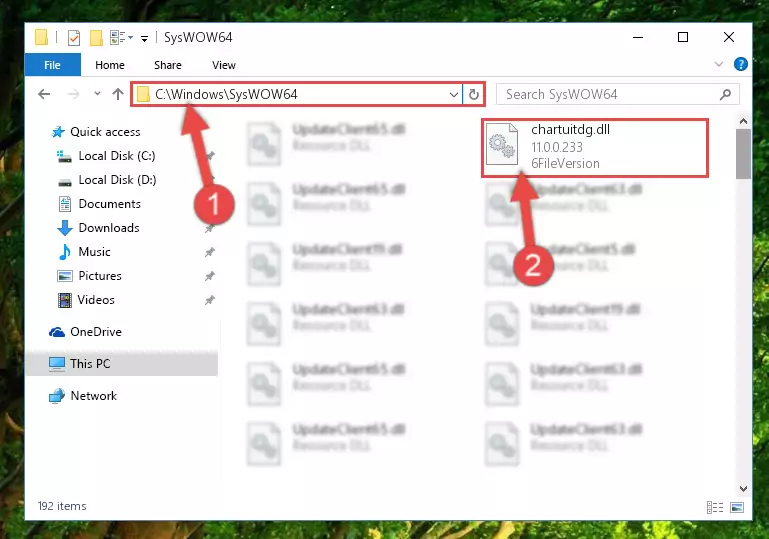769x539 pixels.
Task: Click the This PC monitor icon
Action: pos(57,364)
